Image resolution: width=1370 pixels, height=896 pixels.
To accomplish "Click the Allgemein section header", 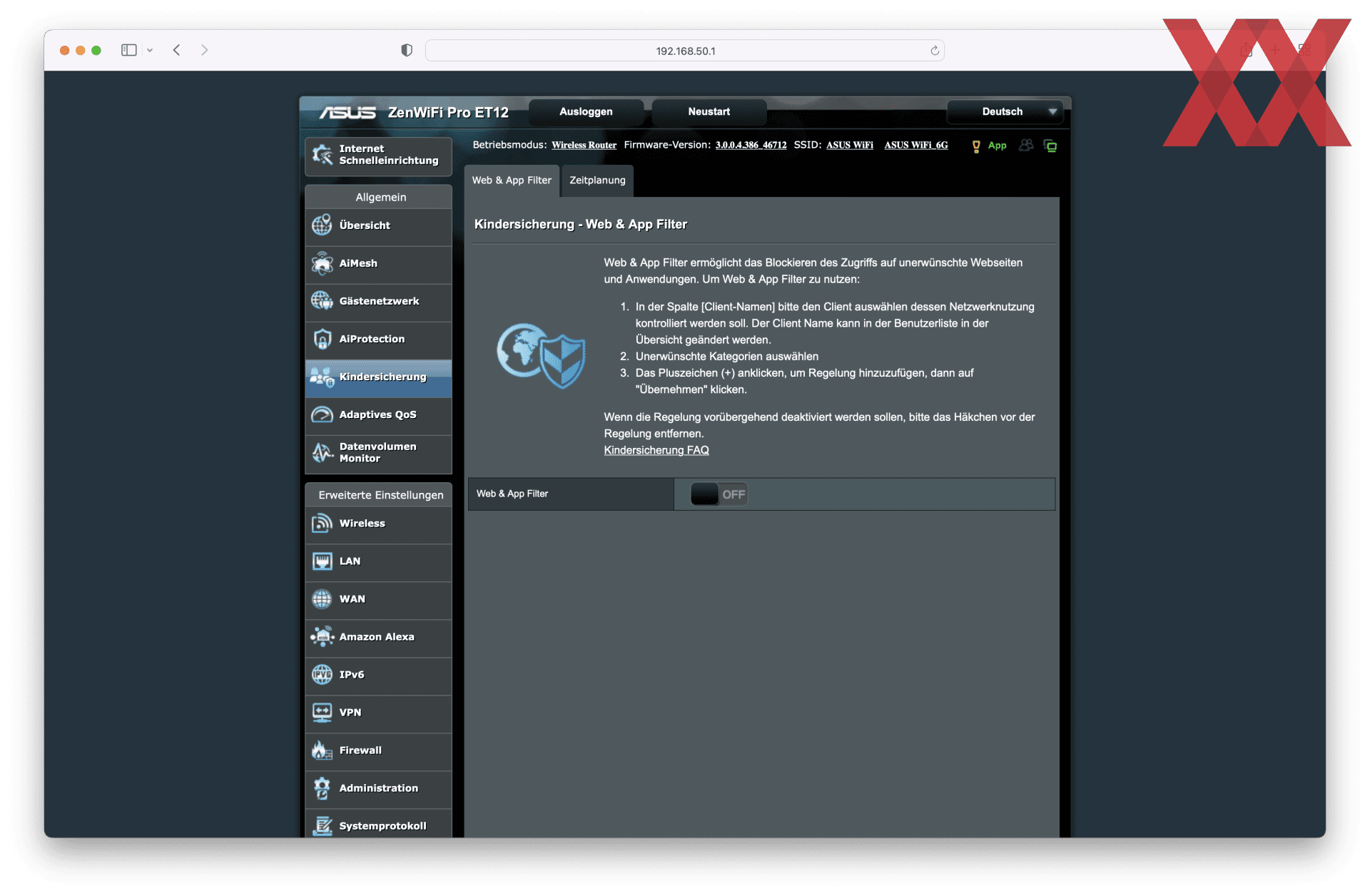I will 378,197.
